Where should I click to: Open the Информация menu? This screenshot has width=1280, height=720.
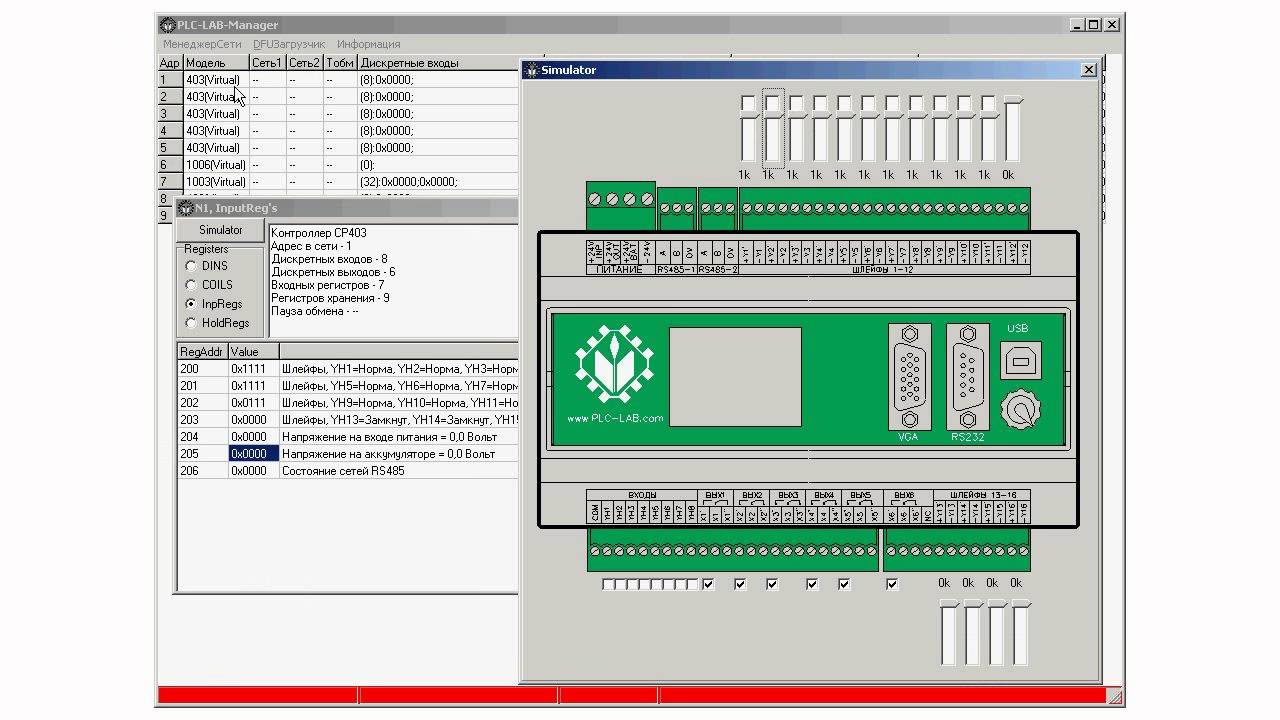pos(369,44)
